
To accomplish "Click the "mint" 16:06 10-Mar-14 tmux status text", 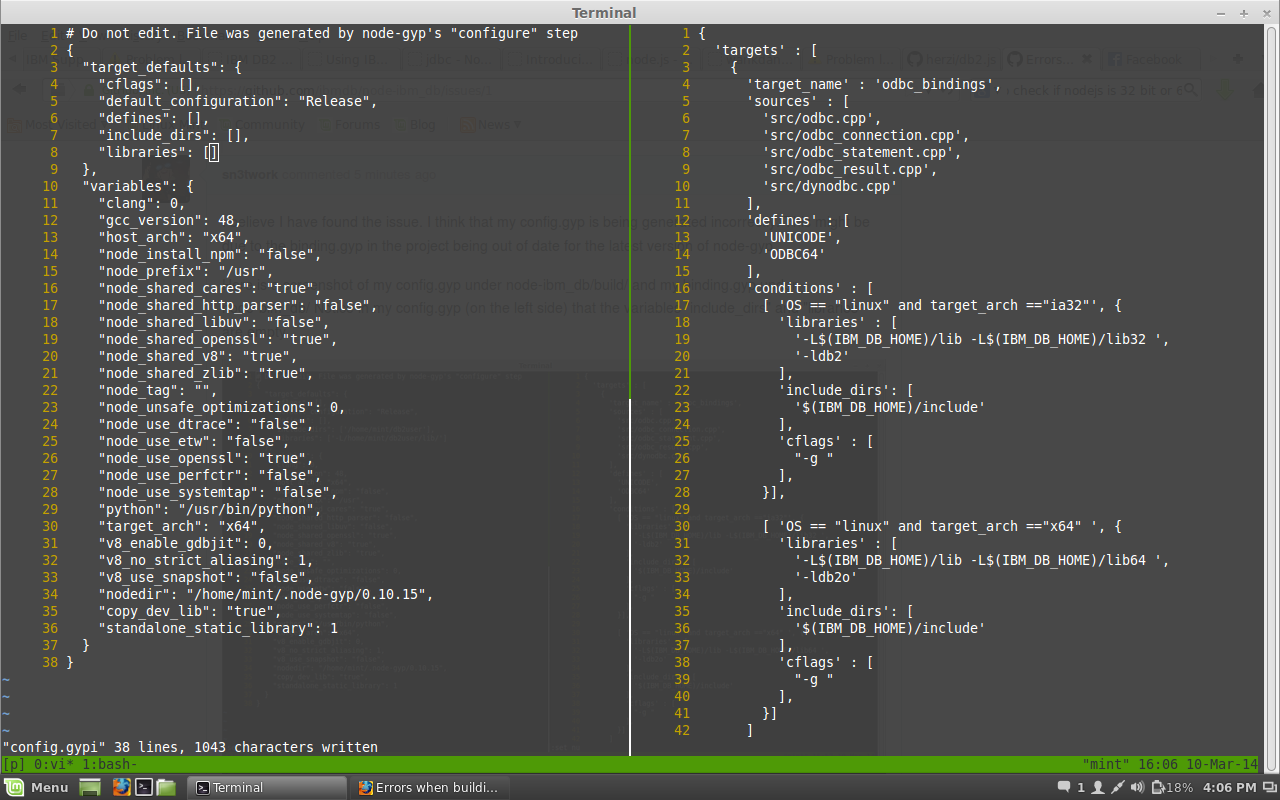I will tap(1170, 764).
